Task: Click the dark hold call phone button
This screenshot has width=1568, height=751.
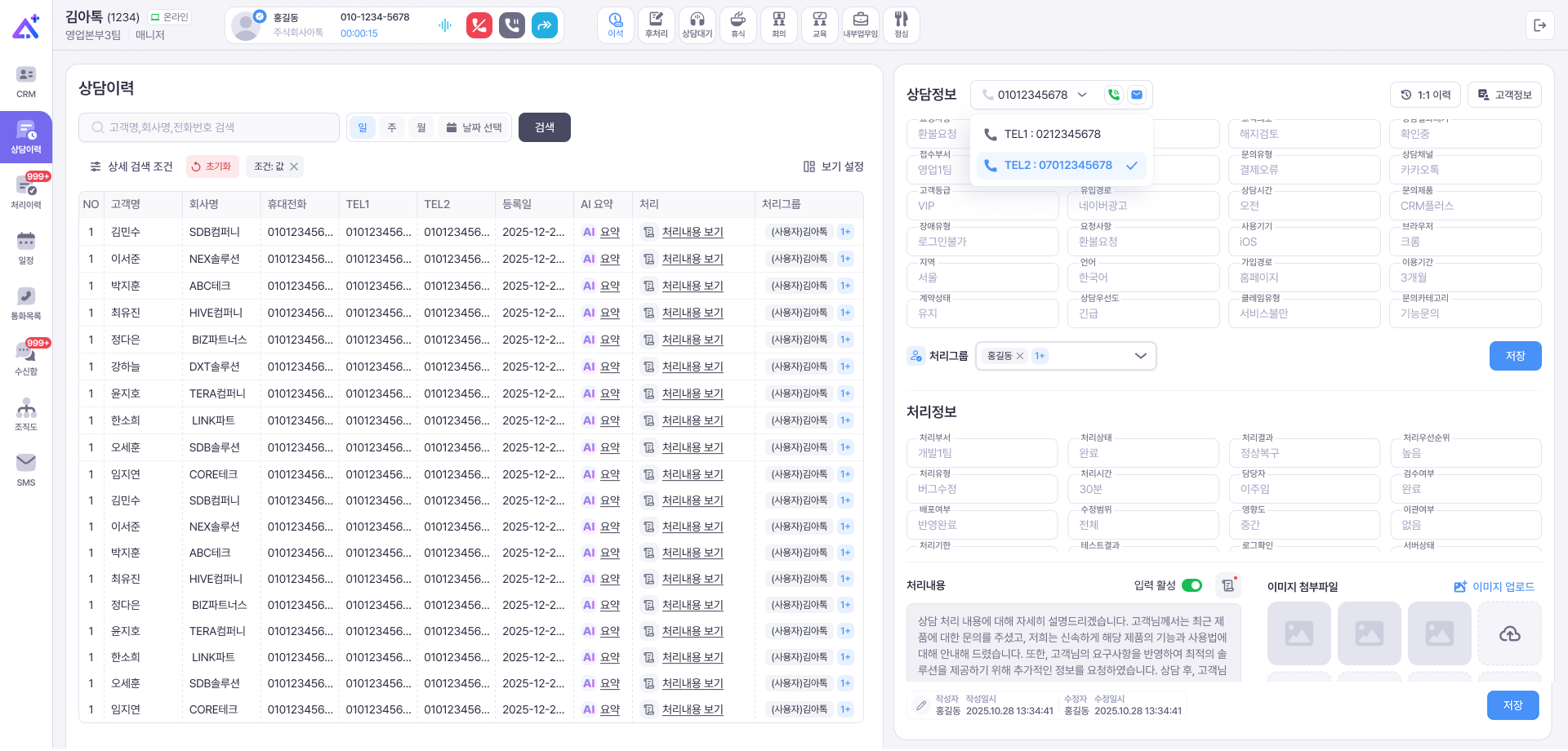Action: click(x=512, y=25)
